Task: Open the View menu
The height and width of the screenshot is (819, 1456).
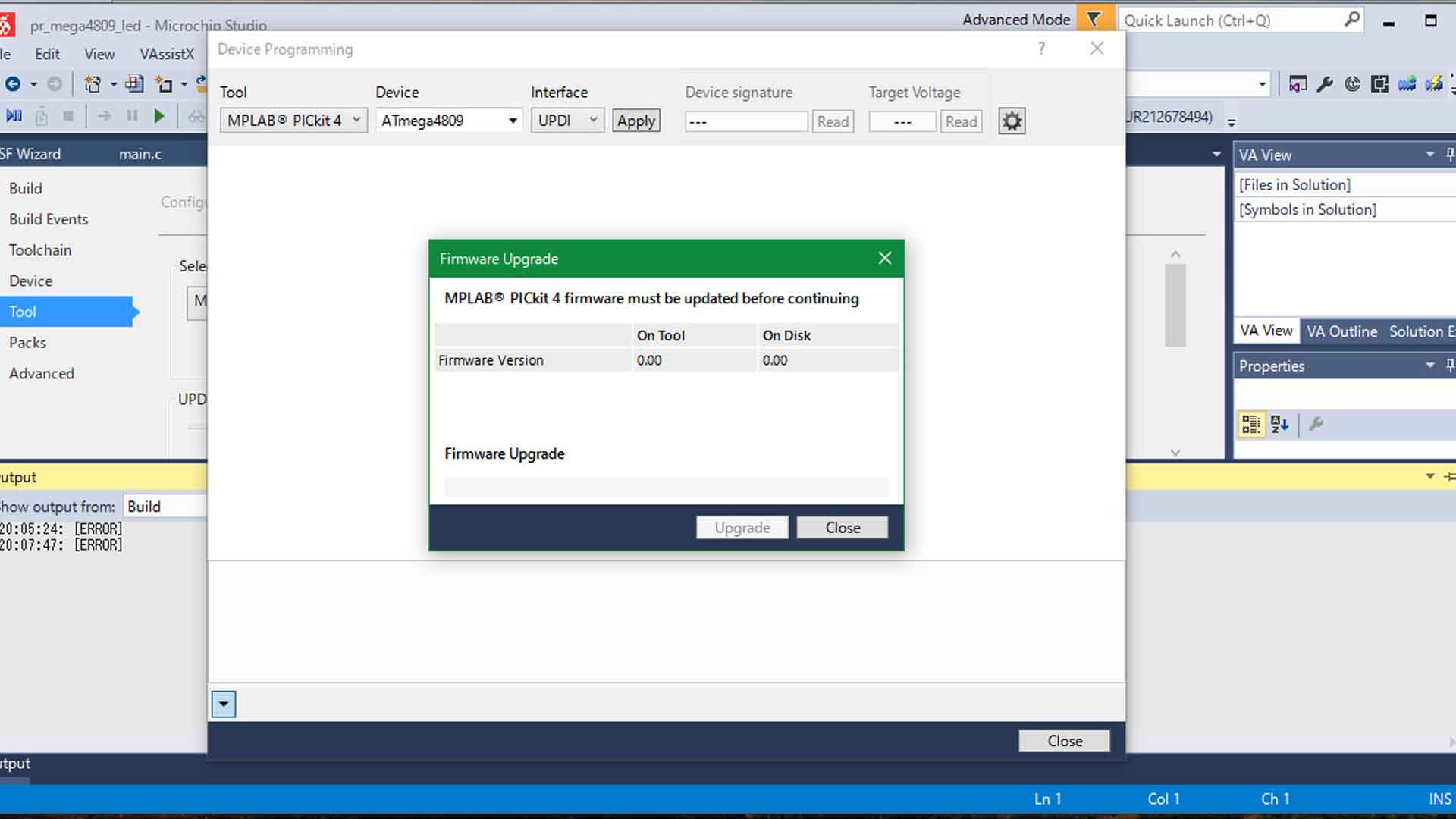Action: pos(99,54)
